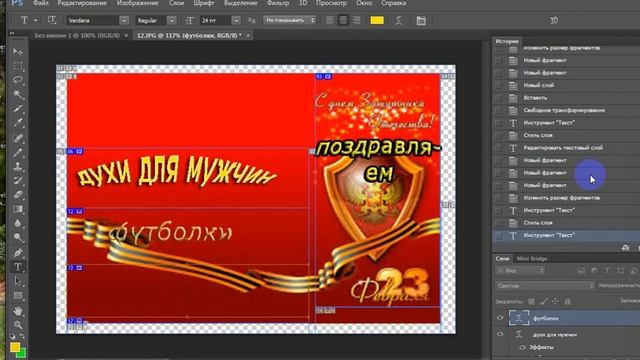Image resolution: width=640 pixels, height=360 pixels.
Task: Select history state Свободное трансформирование
Action: (564, 110)
